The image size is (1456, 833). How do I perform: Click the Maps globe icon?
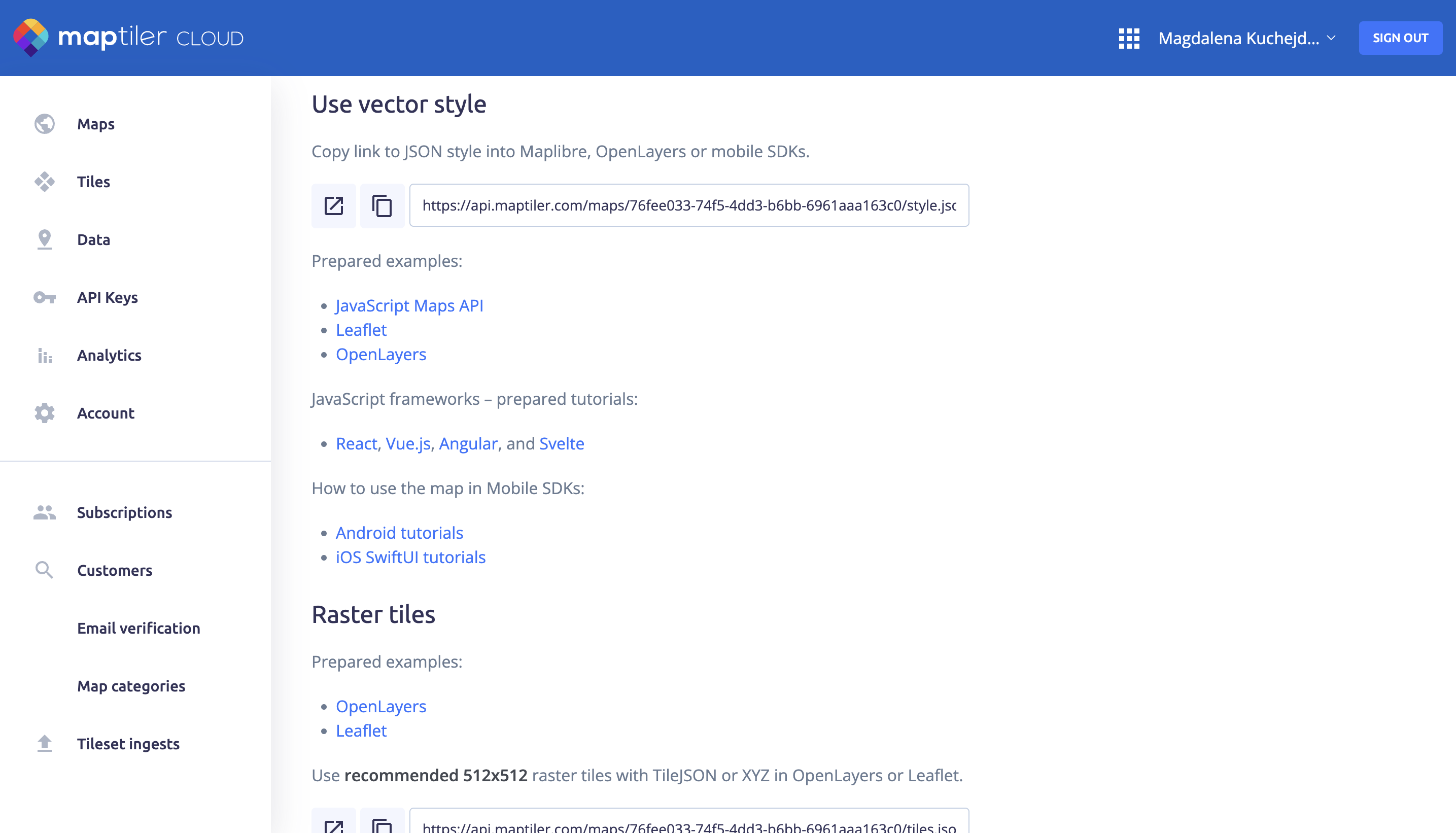point(44,124)
